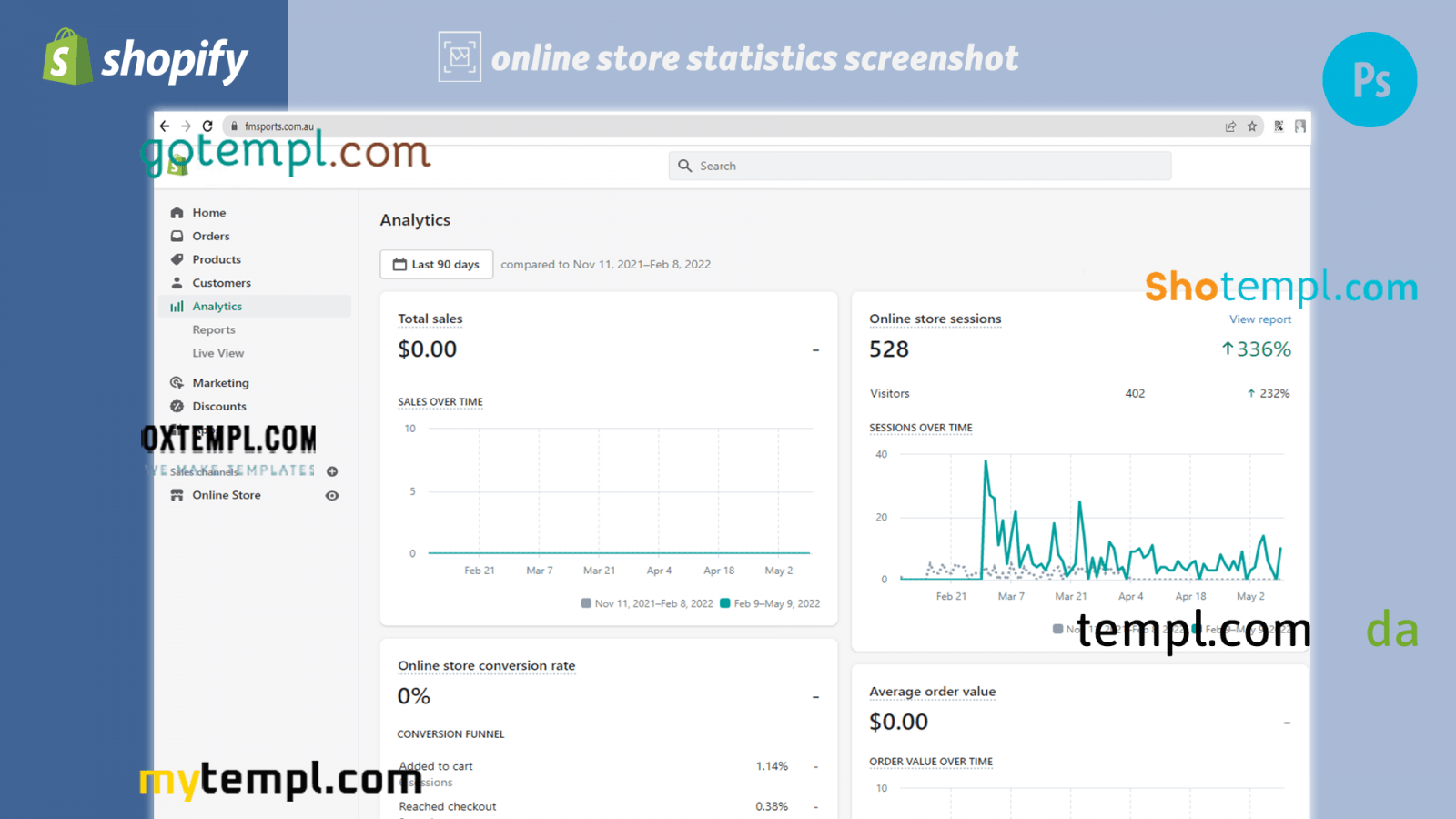The height and width of the screenshot is (819, 1456).
Task: Click the browser address bar URL
Action: (x=279, y=126)
